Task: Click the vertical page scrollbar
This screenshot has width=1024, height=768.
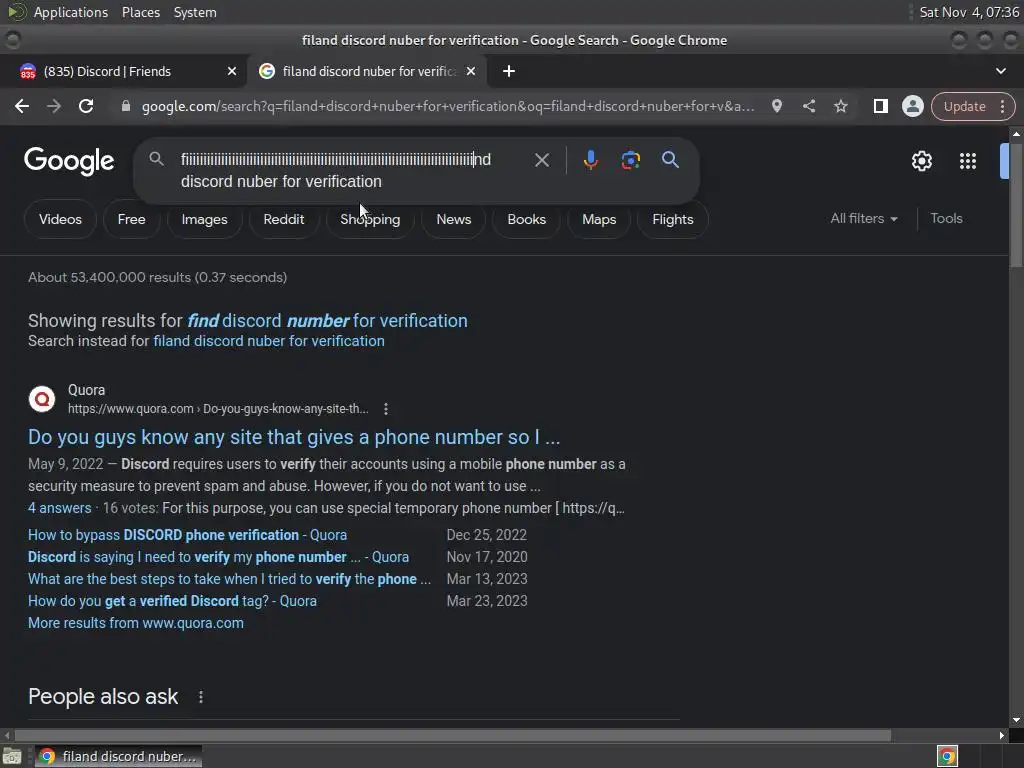Action: (x=1016, y=204)
